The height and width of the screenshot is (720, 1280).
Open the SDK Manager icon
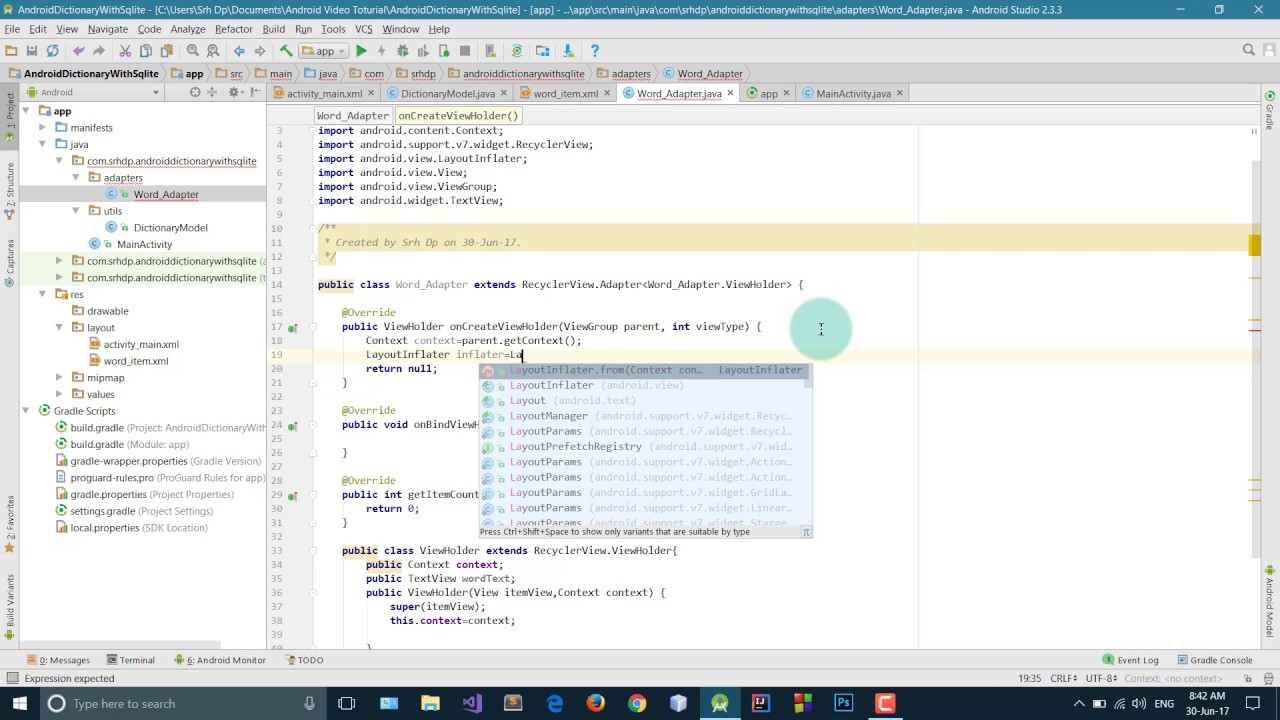(568, 51)
